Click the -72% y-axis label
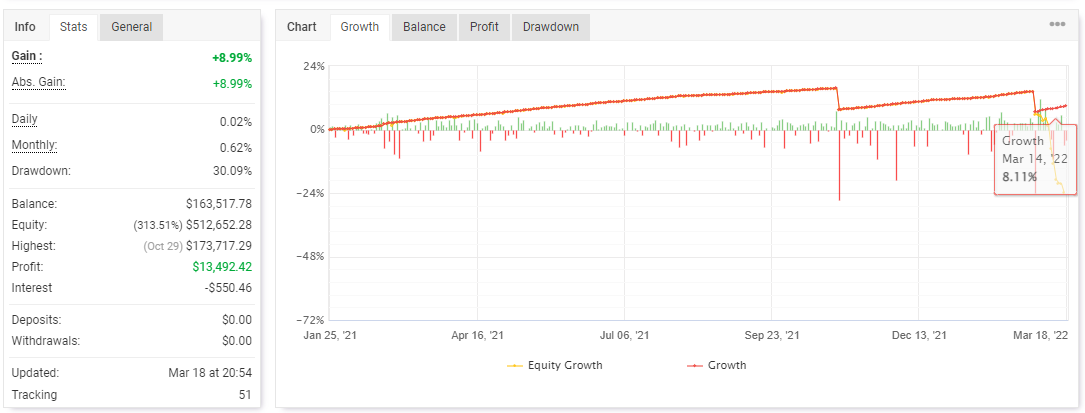1085x413 pixels. click(x=310, y=320)
